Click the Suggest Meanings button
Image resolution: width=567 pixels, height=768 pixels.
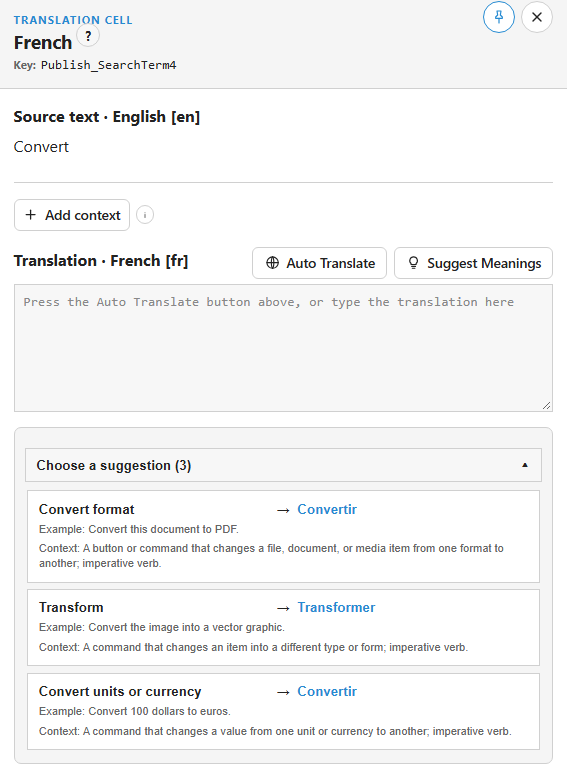(x=473, y=263)
